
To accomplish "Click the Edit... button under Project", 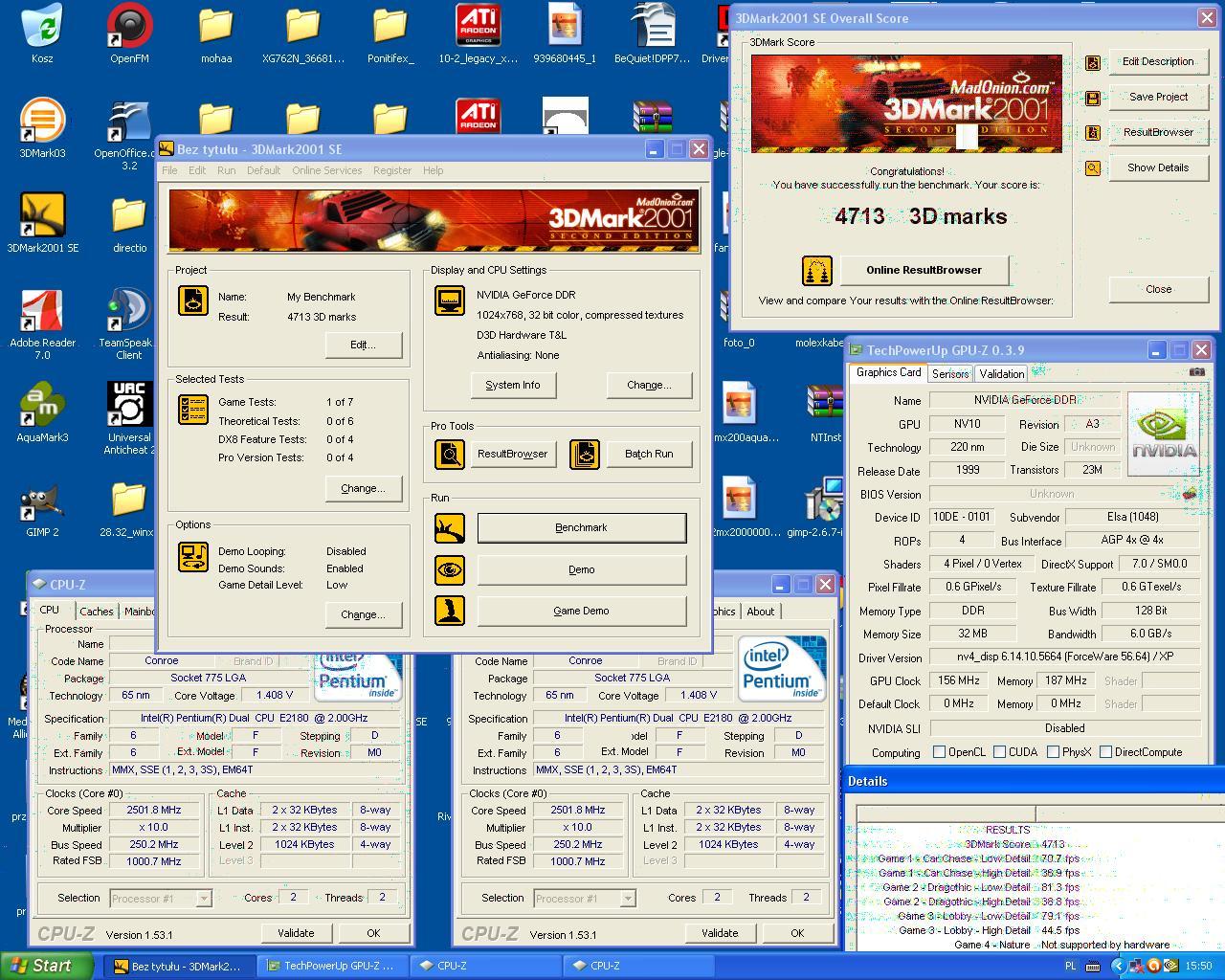I will point(364,345).
